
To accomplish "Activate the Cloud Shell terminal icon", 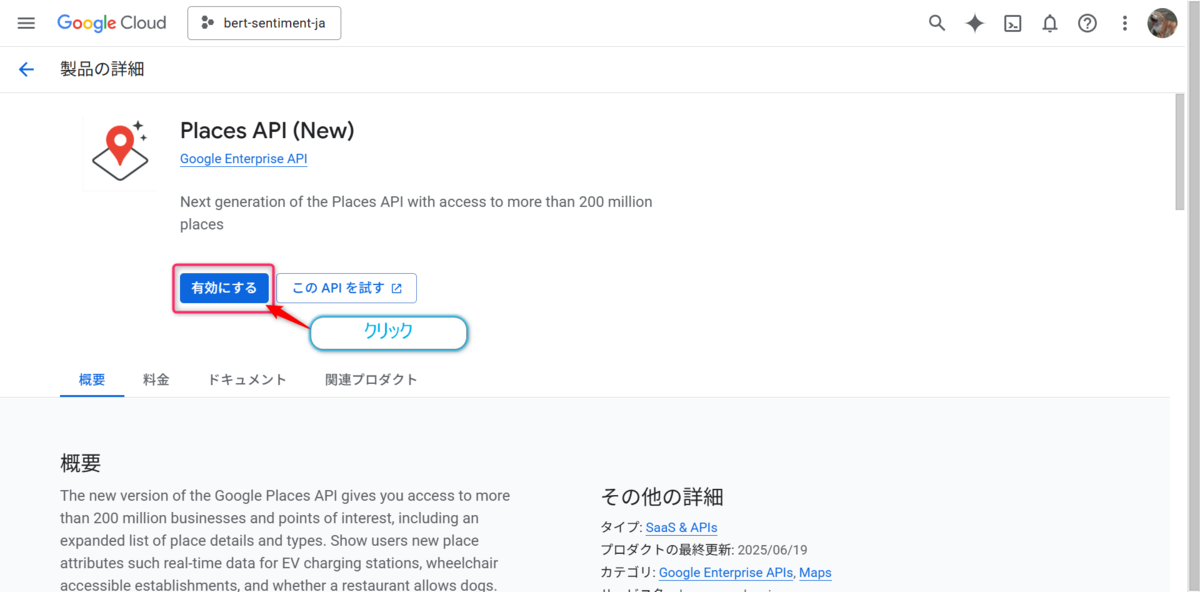I will tap(1013, 23).
